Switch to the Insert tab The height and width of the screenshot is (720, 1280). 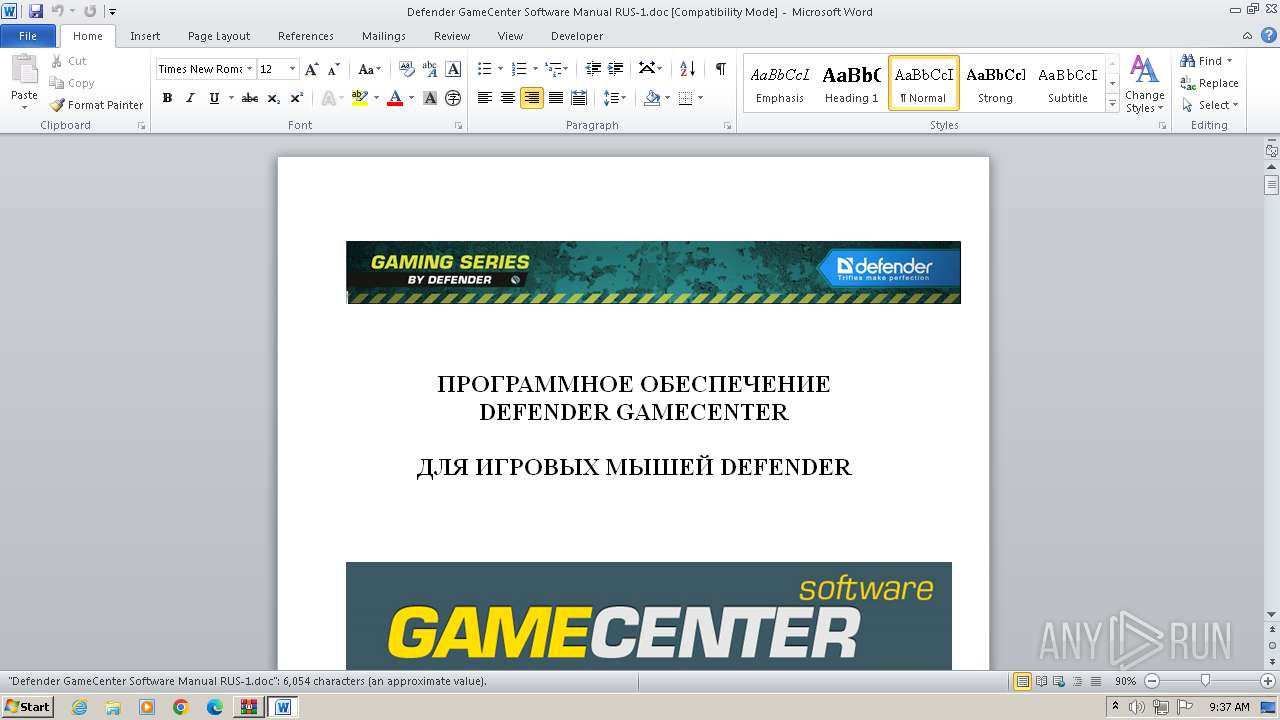145,36
